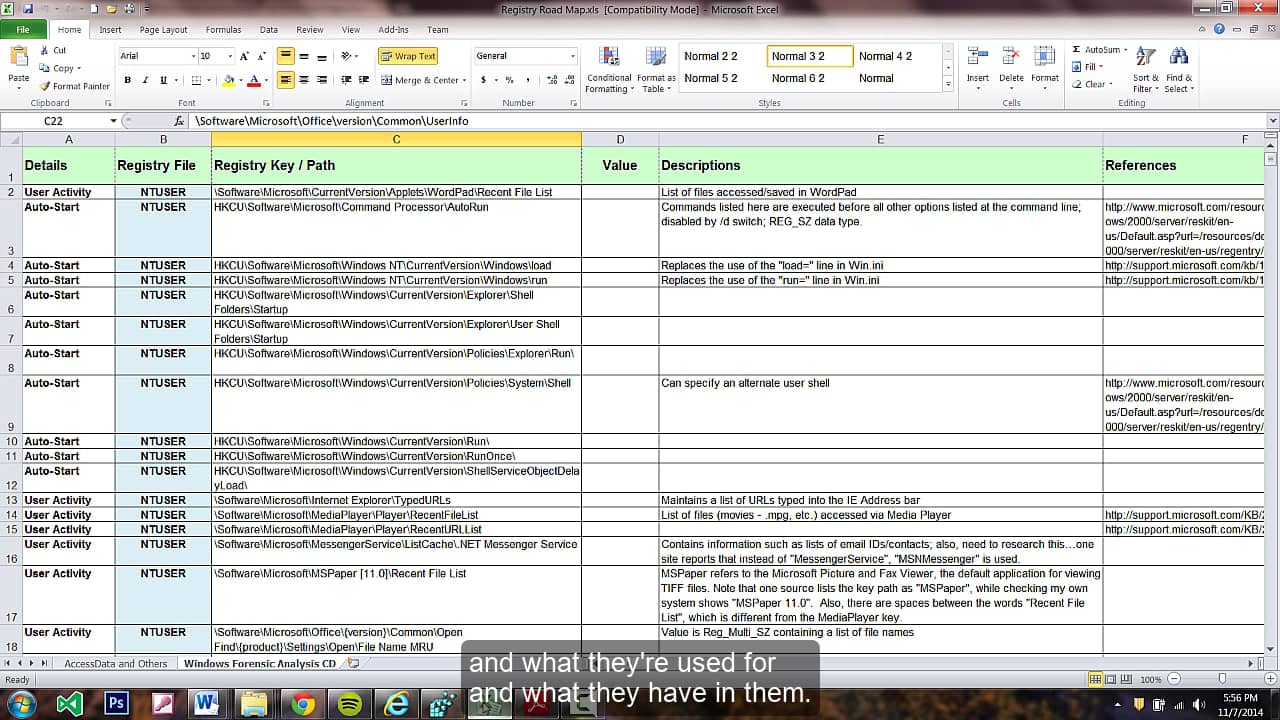Toggle Center horizontal alignment

click(304, 80)
